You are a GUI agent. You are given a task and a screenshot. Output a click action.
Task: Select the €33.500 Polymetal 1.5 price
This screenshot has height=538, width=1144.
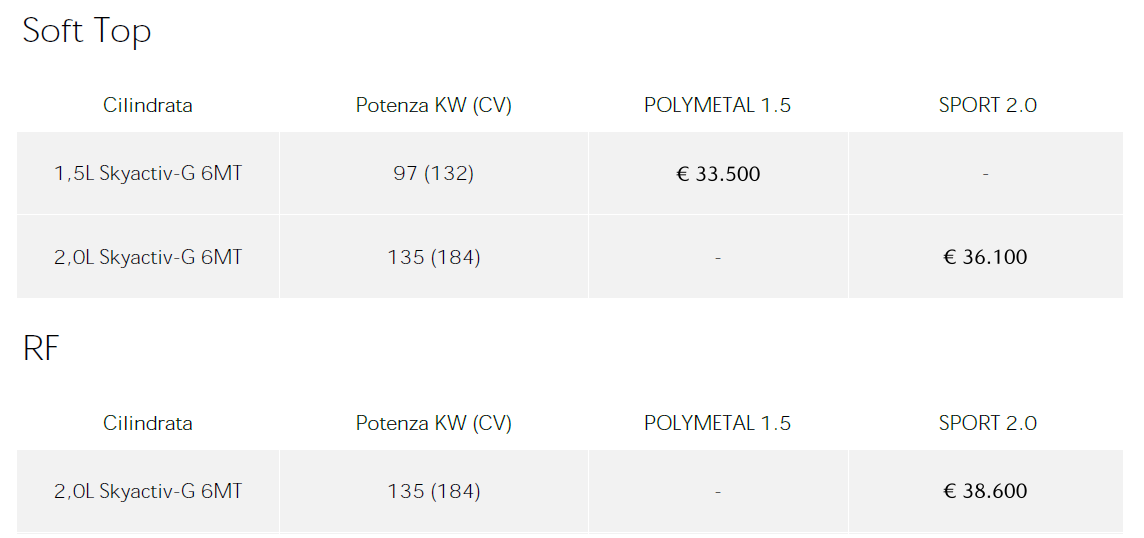718,174
